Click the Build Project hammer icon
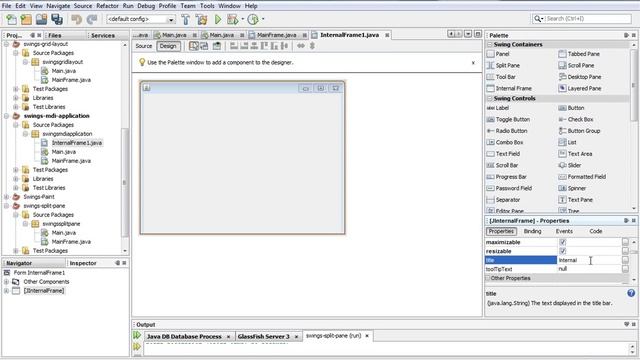This screenshot has width=640, height=360. tap(186, 19)
